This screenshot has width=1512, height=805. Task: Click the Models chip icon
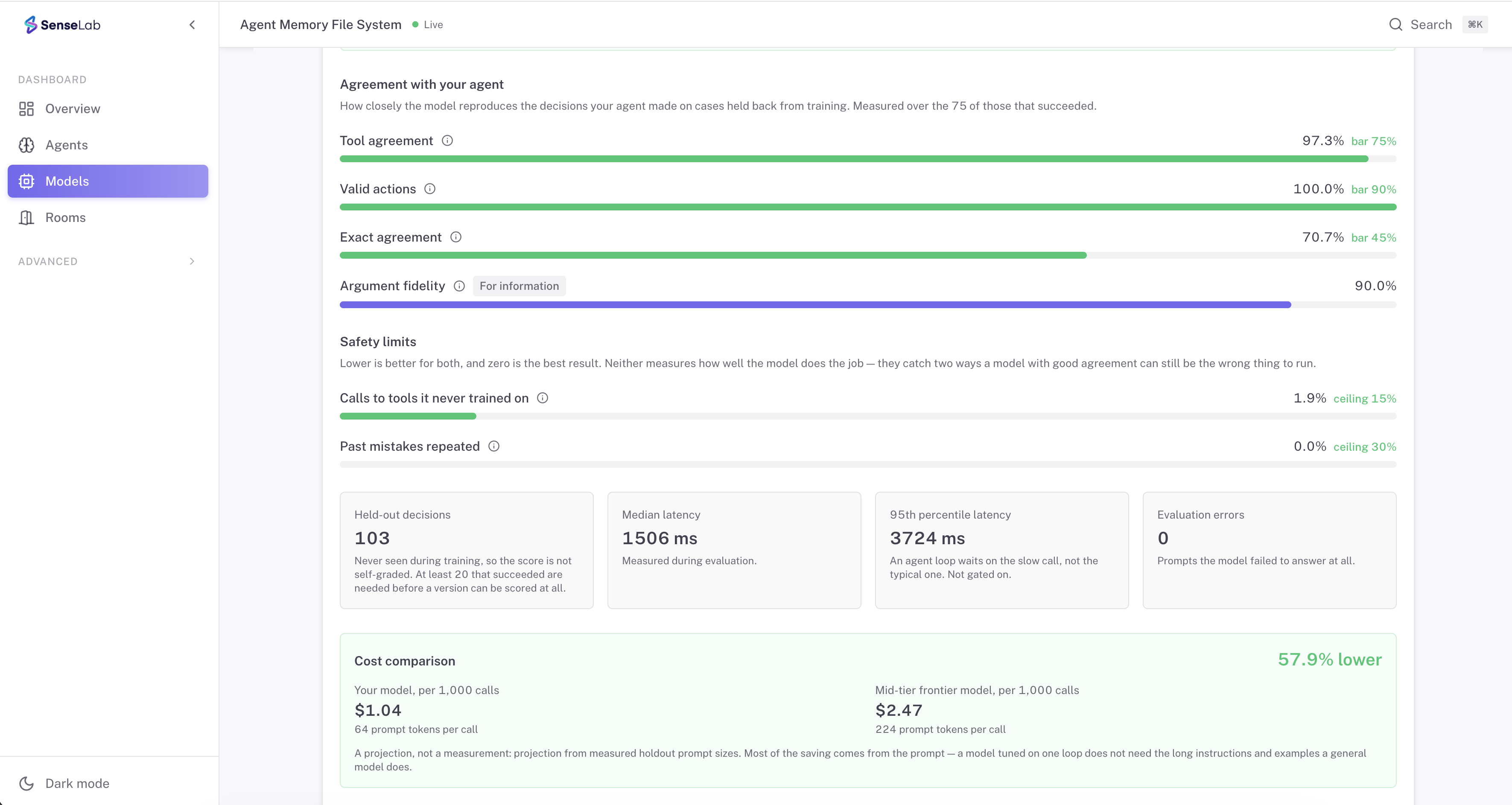[x=26, y=181]
